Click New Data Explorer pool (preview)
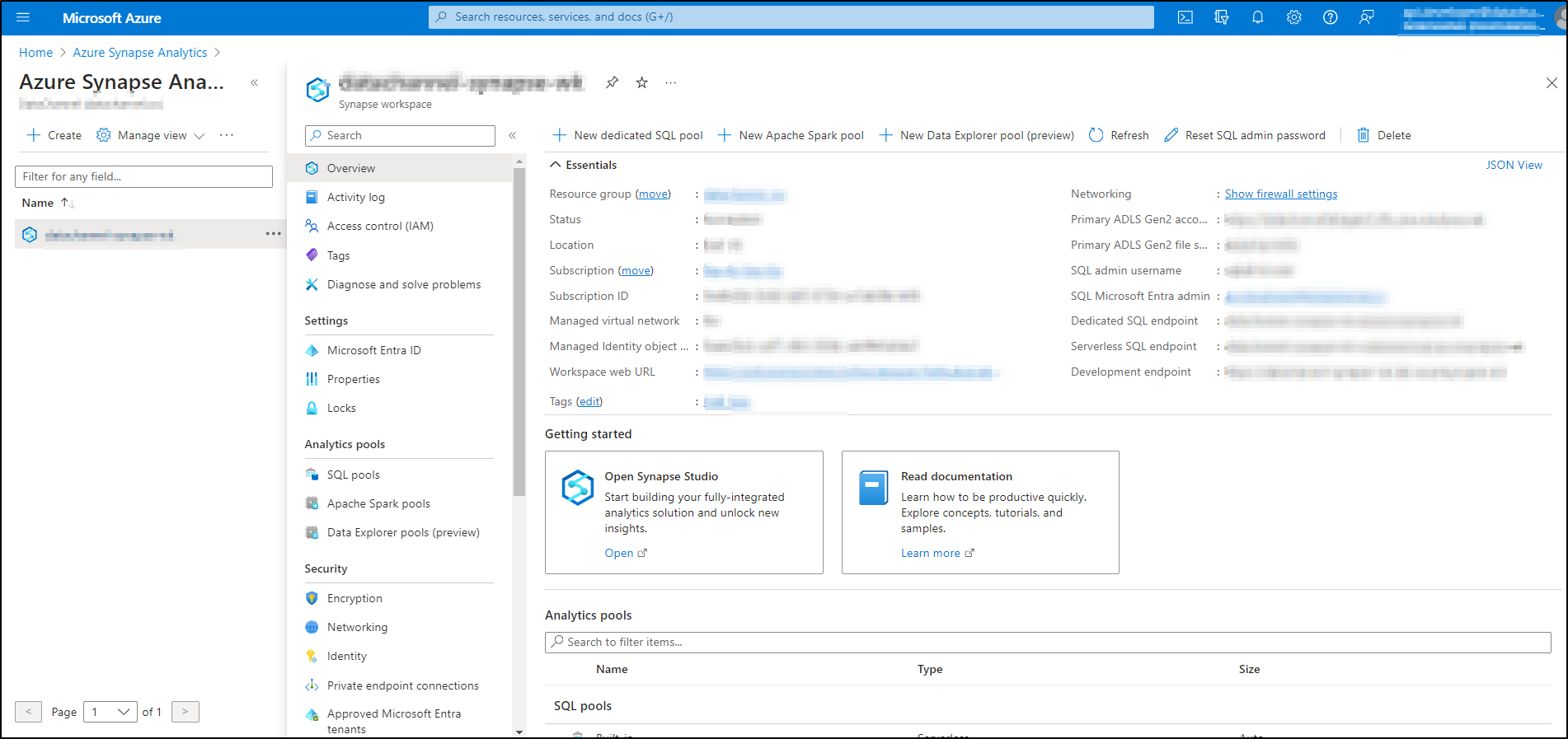This screenshot has width=1568, height=739. point(977,135)
